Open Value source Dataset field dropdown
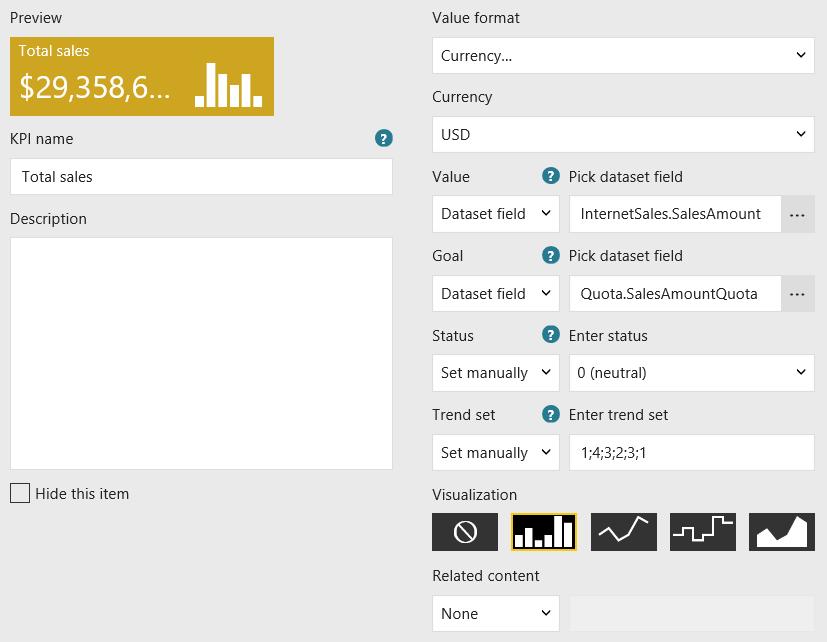 (496, 214)
